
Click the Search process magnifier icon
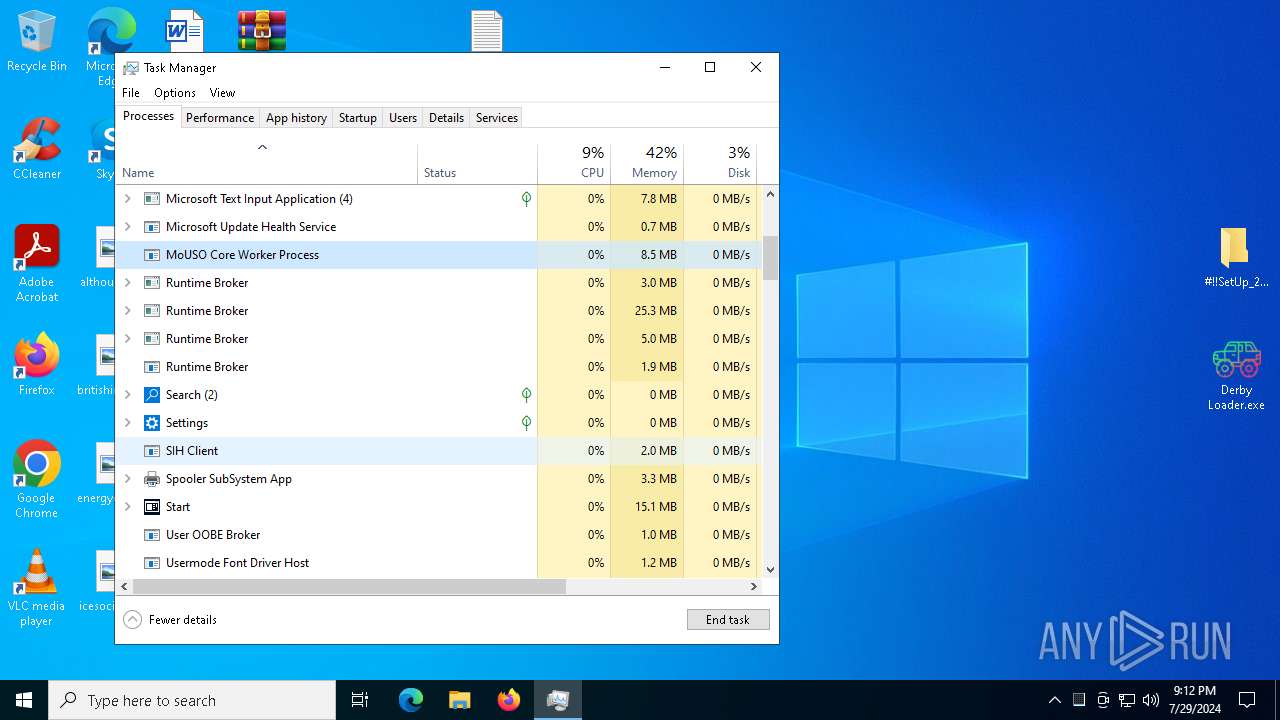coord(152,395)
